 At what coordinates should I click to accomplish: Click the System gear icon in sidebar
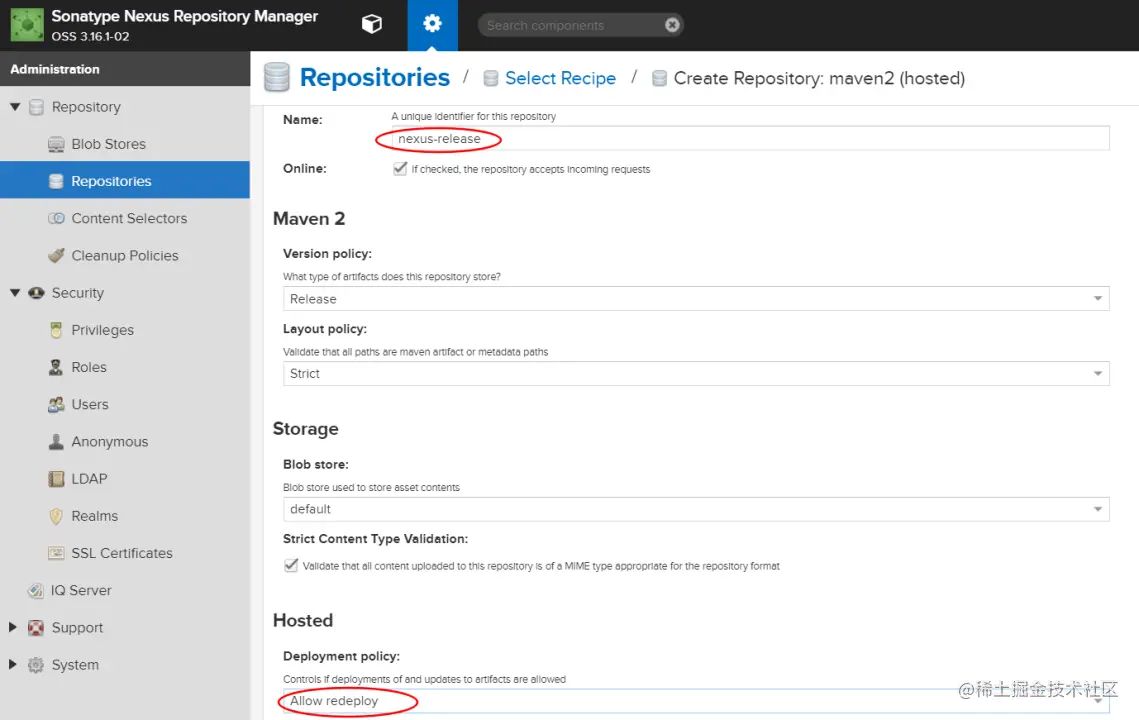coord(36,665)
